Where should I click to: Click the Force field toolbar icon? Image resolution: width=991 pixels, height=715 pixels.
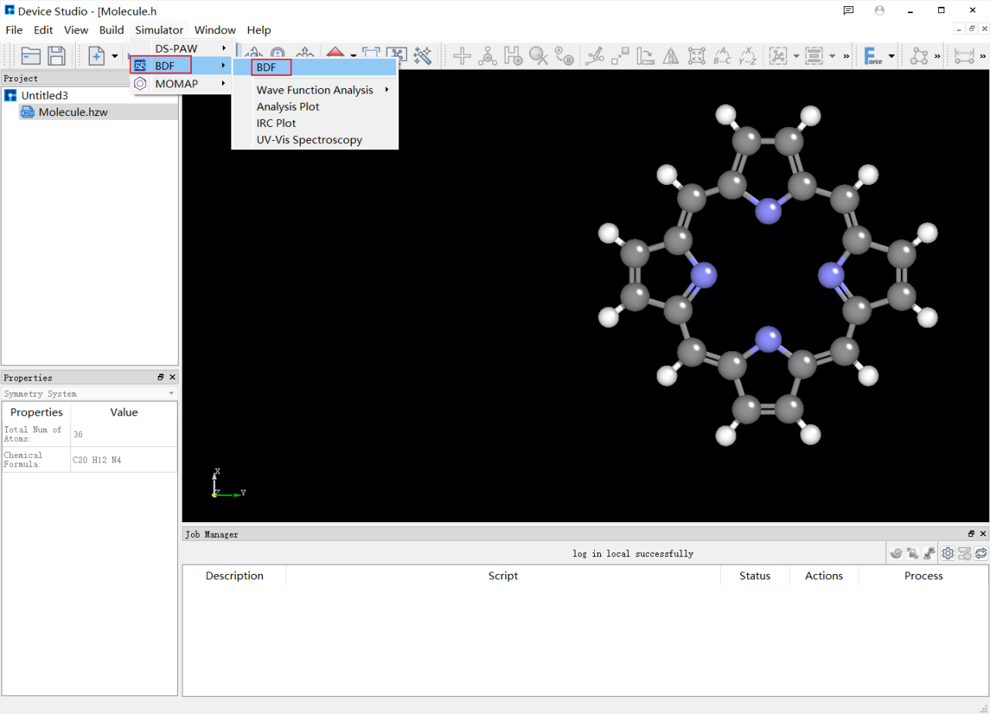point(872,56)
